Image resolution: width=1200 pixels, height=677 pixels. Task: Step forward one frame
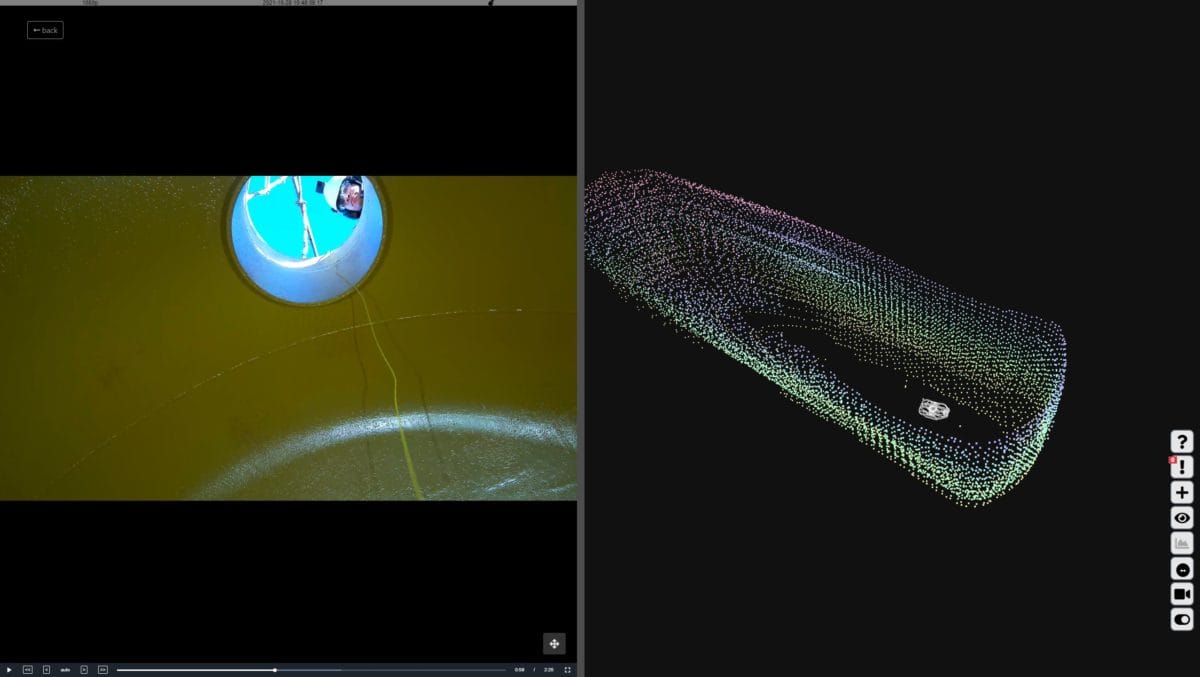point(84,669)
